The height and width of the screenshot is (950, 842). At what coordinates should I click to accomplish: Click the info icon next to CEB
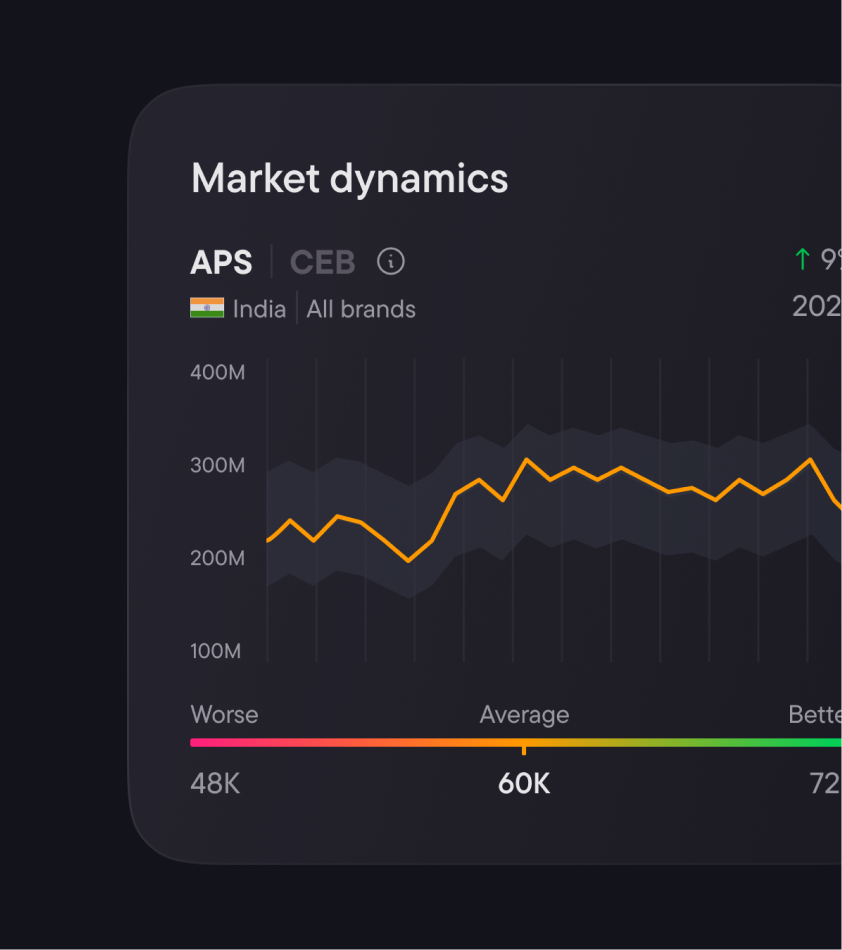pyautogui.click(x=390, y=262)
